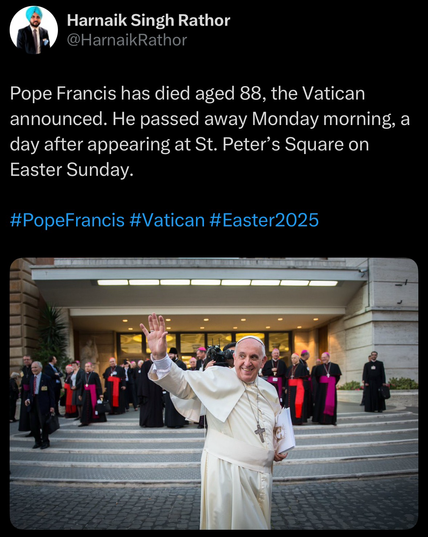This screenshot has width=428, height=537.
Task: Open Harnaik Singh Rathor's profile avatar
Action: pyautogui.click(x=34, y=30)
